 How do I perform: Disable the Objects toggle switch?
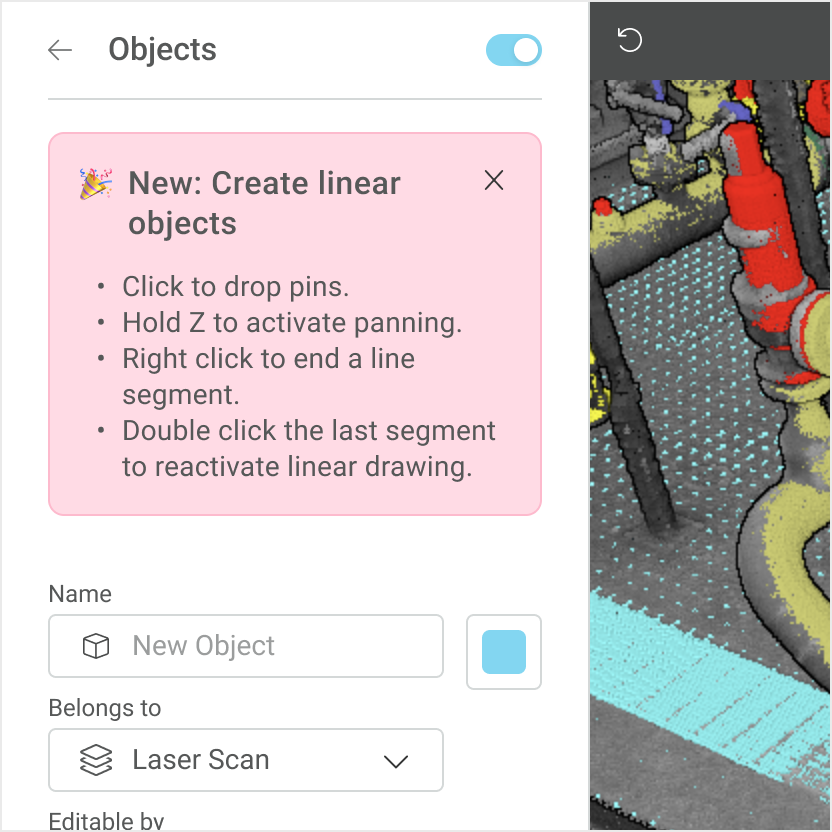point(513,49)
